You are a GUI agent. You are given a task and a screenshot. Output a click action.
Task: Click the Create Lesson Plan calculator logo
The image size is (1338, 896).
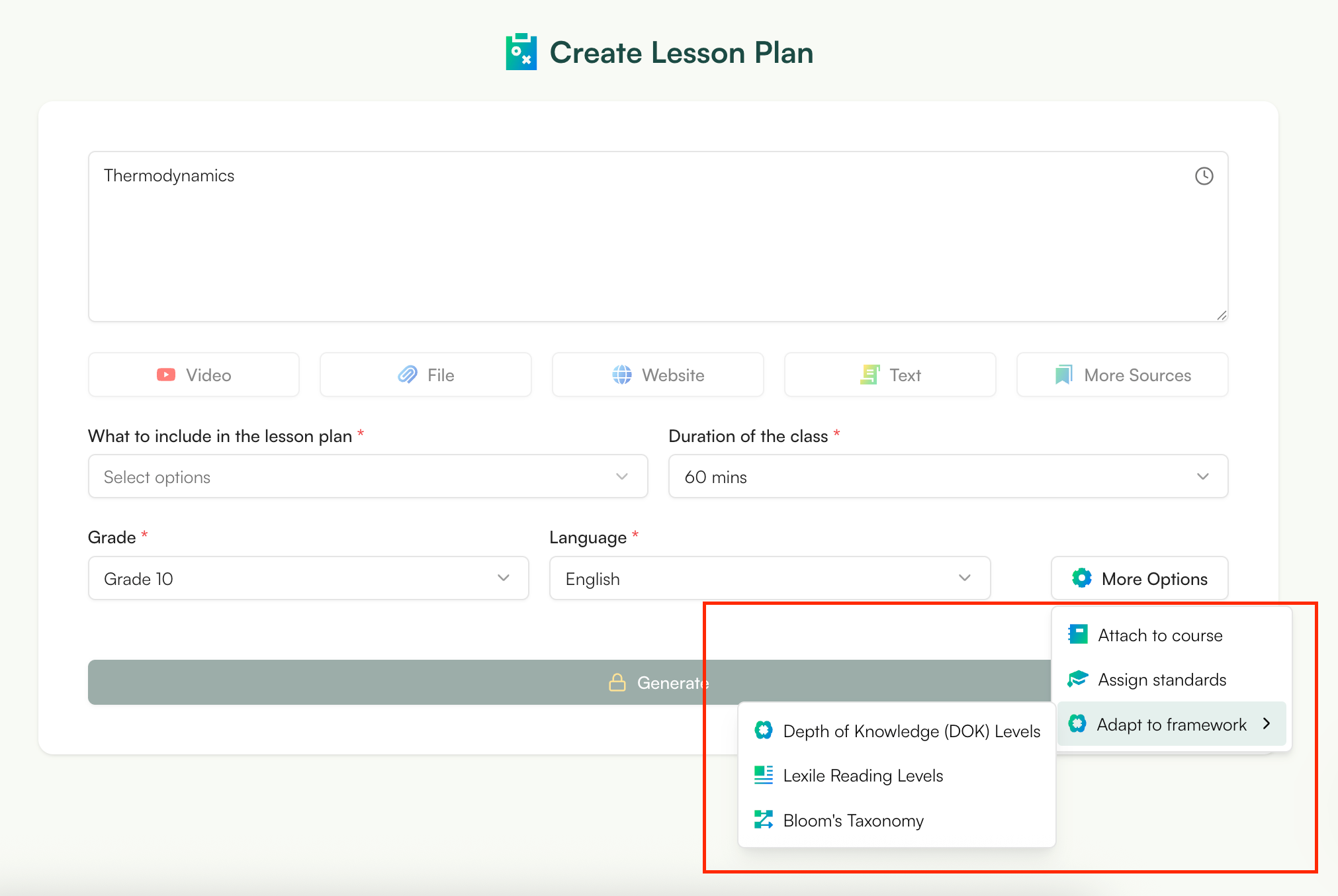click(x=521, y=51)
